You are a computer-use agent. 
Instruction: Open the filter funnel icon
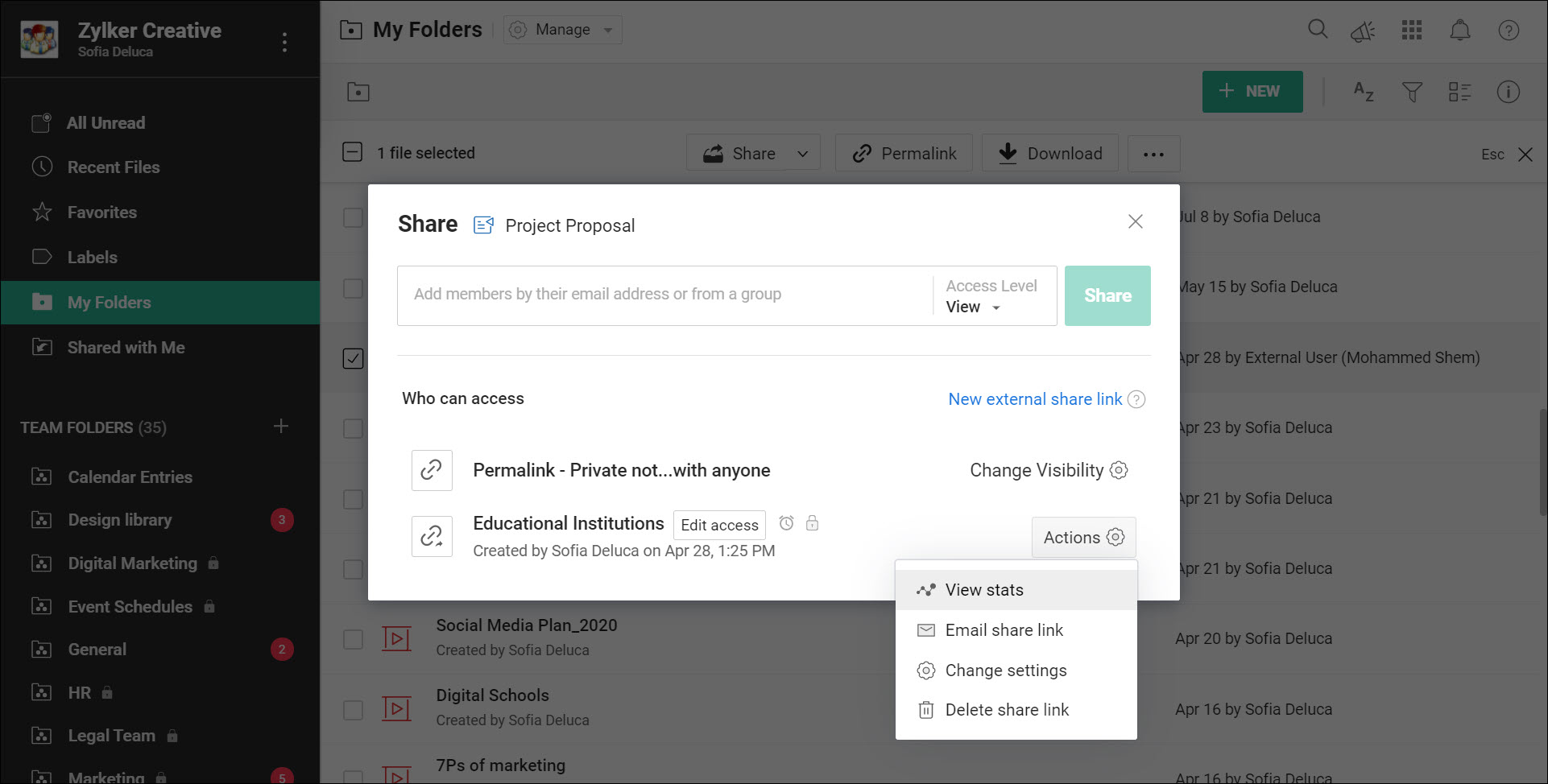(x=1412, y=92)
